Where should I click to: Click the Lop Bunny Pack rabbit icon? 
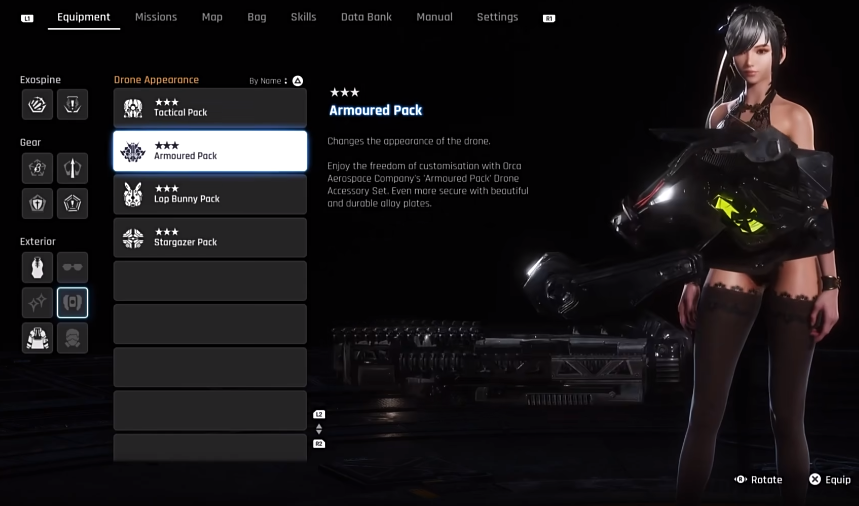point(133,194)
